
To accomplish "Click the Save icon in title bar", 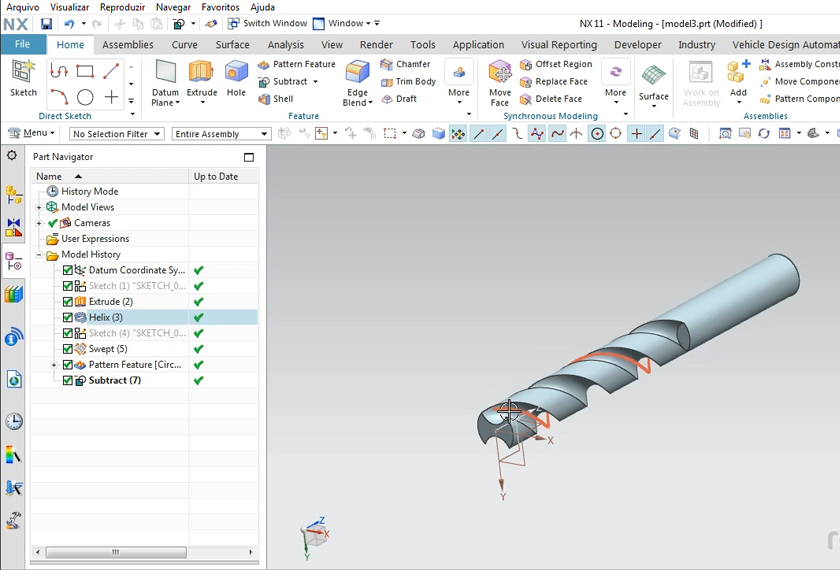I will [x=46, y=24].
